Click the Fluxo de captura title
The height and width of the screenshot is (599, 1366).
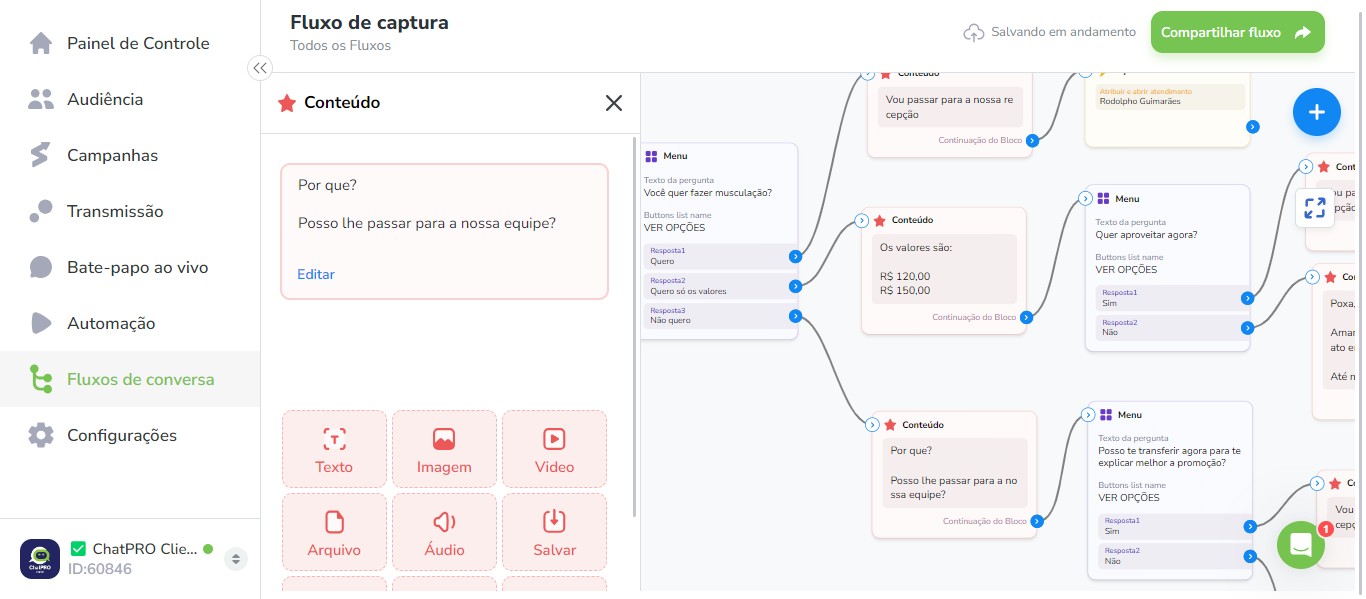pos(369,22)
